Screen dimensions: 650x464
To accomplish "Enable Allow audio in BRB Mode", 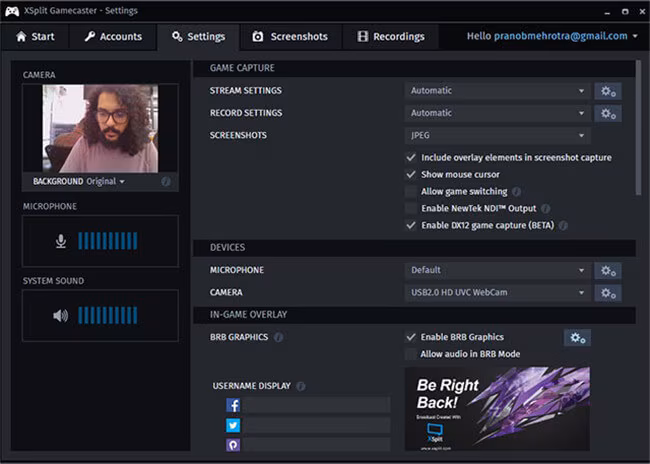I will point(411,354).
